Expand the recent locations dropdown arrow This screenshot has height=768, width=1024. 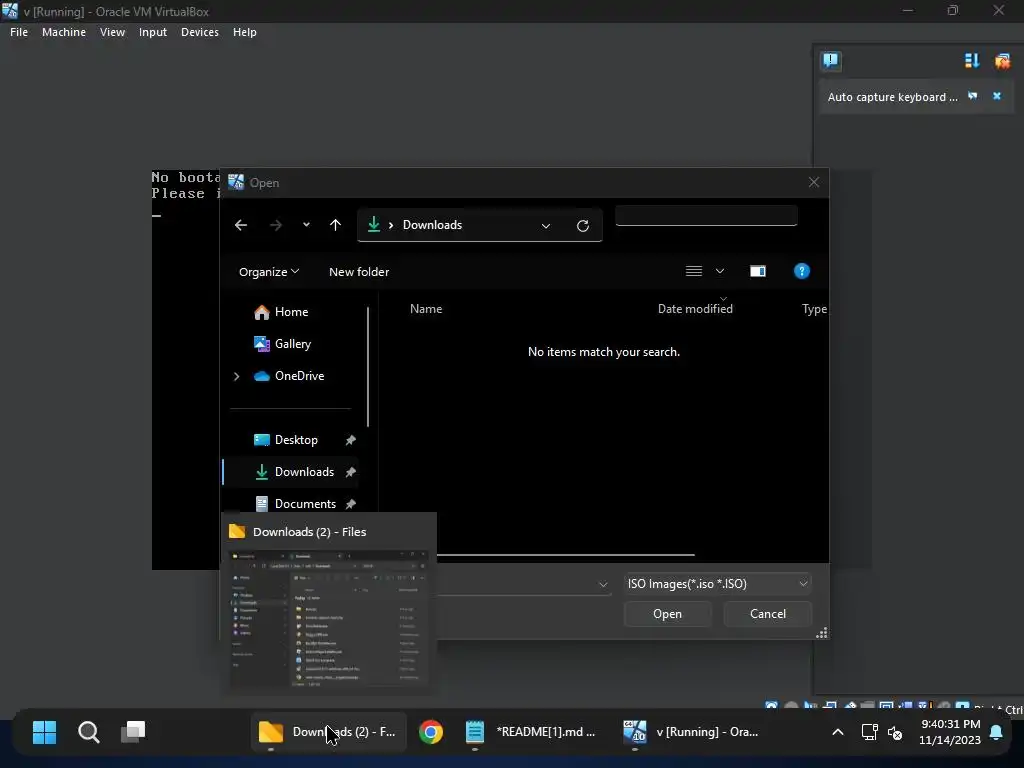[x=306, y=225]
